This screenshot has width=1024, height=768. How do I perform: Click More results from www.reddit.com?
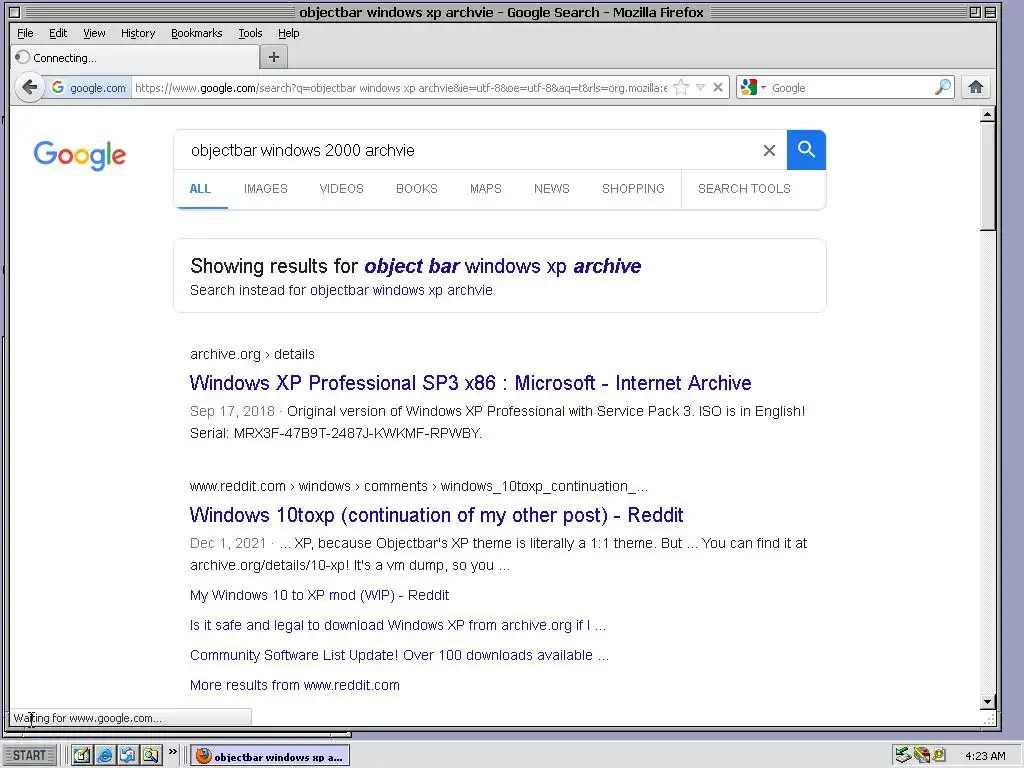point(295,686)
